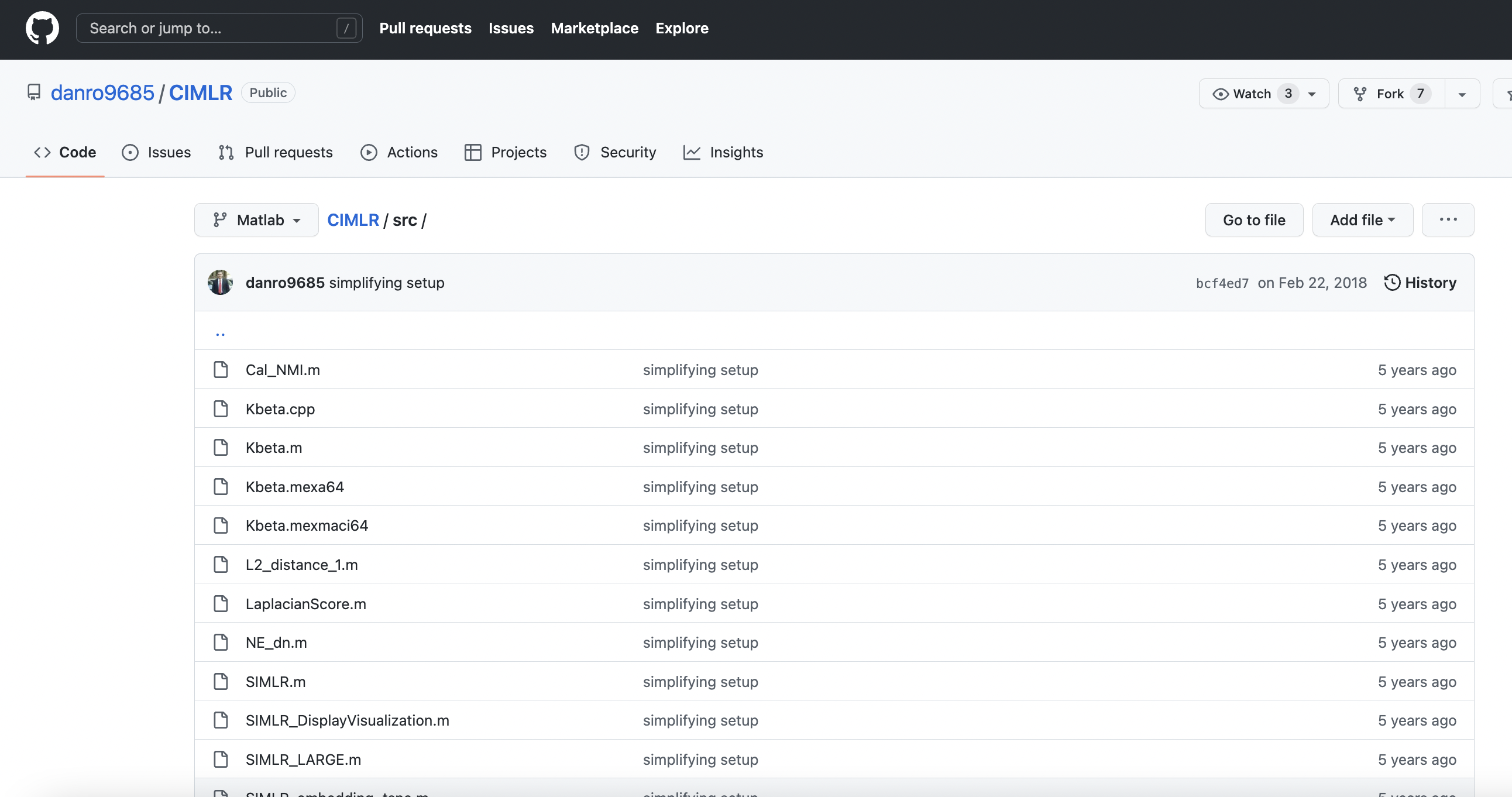
Task: Expand the Add file menu
Action: point(1362,219)
